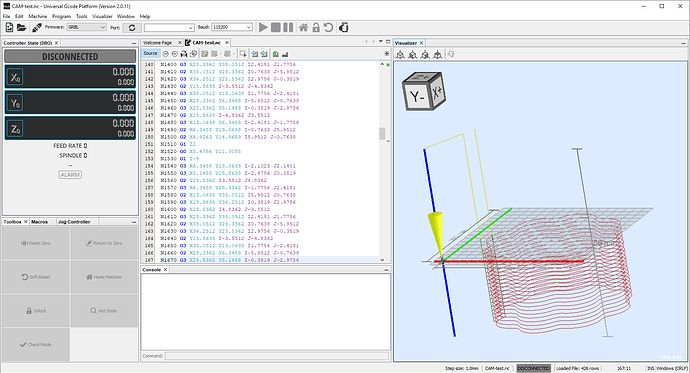The image size is (690, 373).
Task: Click the X+ face of view cube
Action: pos(437,92)
